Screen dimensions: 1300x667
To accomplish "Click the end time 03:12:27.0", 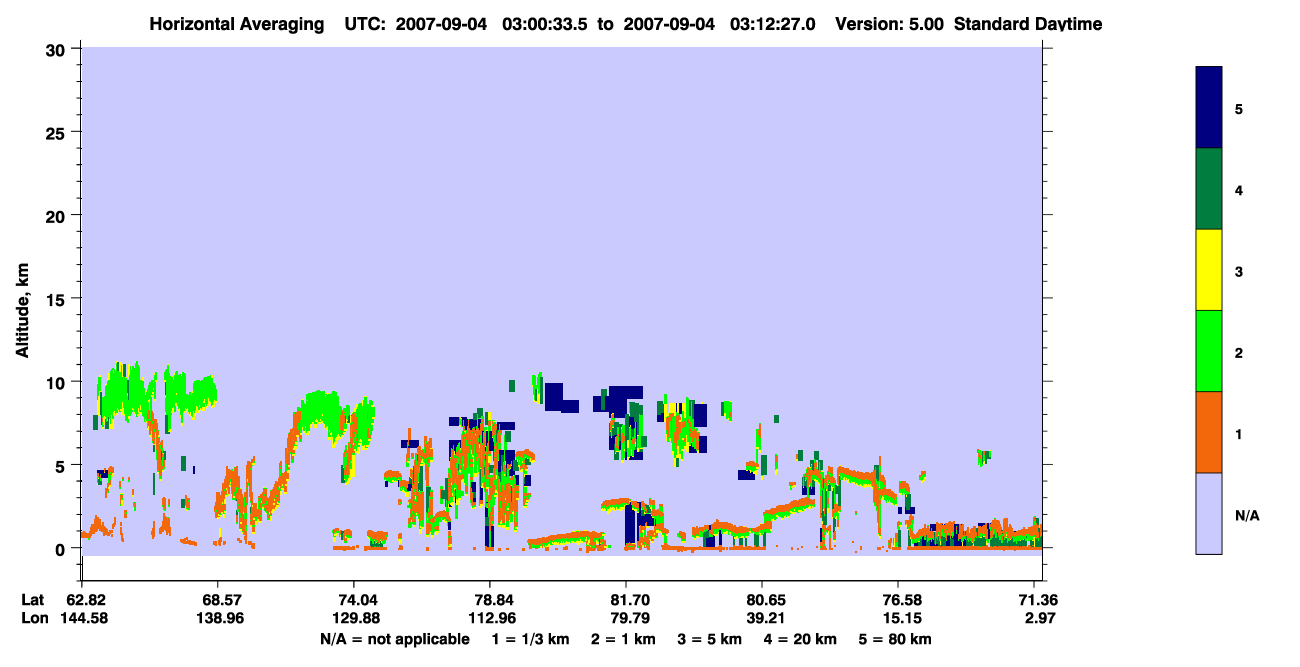I will tap(775, 23).
